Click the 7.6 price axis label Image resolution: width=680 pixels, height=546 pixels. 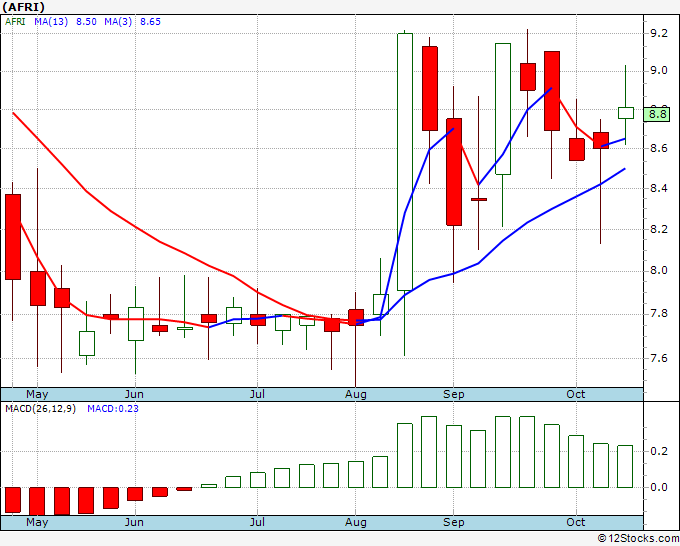point(659,358)
